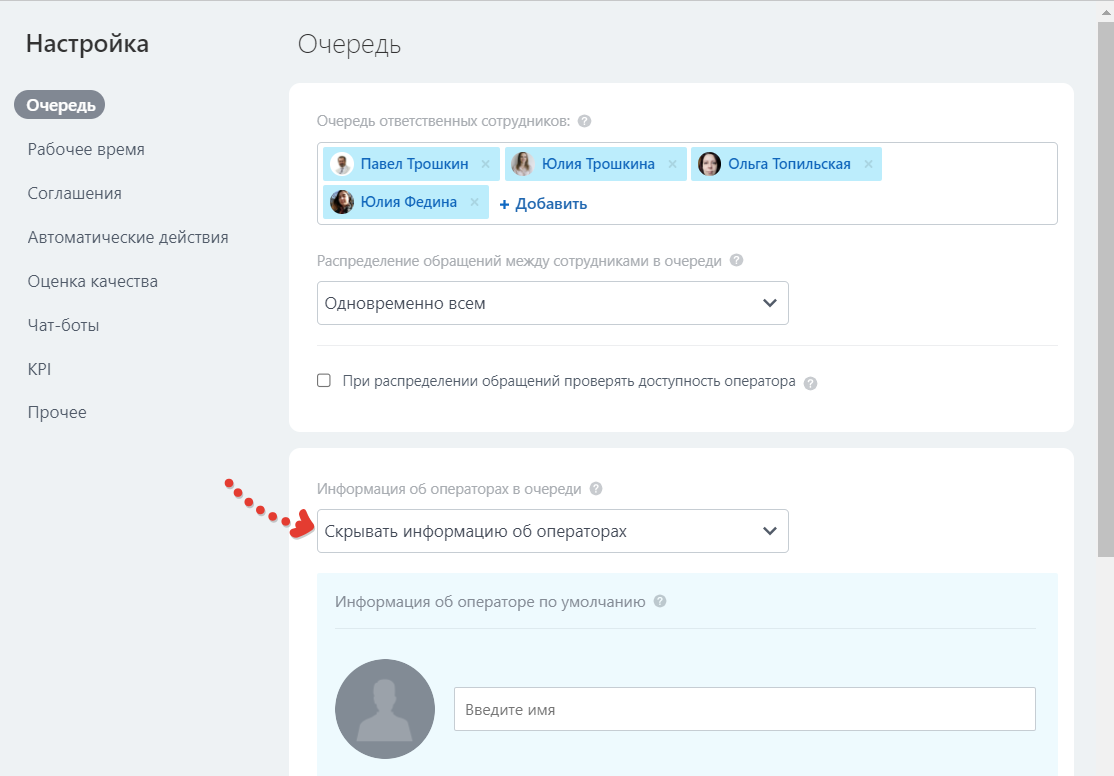
Task: Click help icon beside Распределение обращений label
Action: coord(736,260)
